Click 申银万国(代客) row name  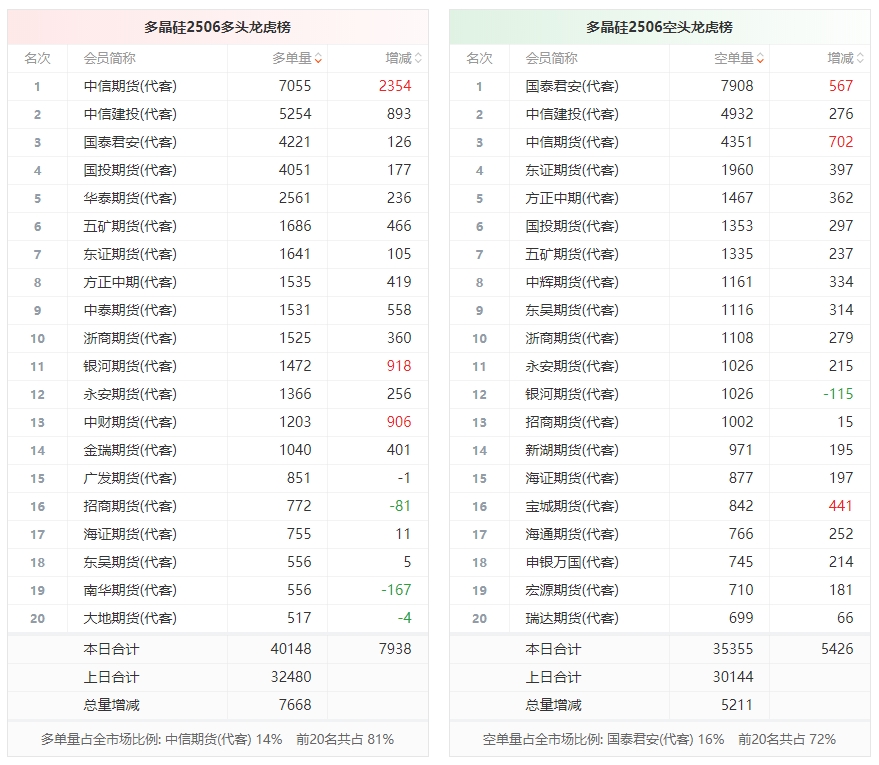(572, 563)
